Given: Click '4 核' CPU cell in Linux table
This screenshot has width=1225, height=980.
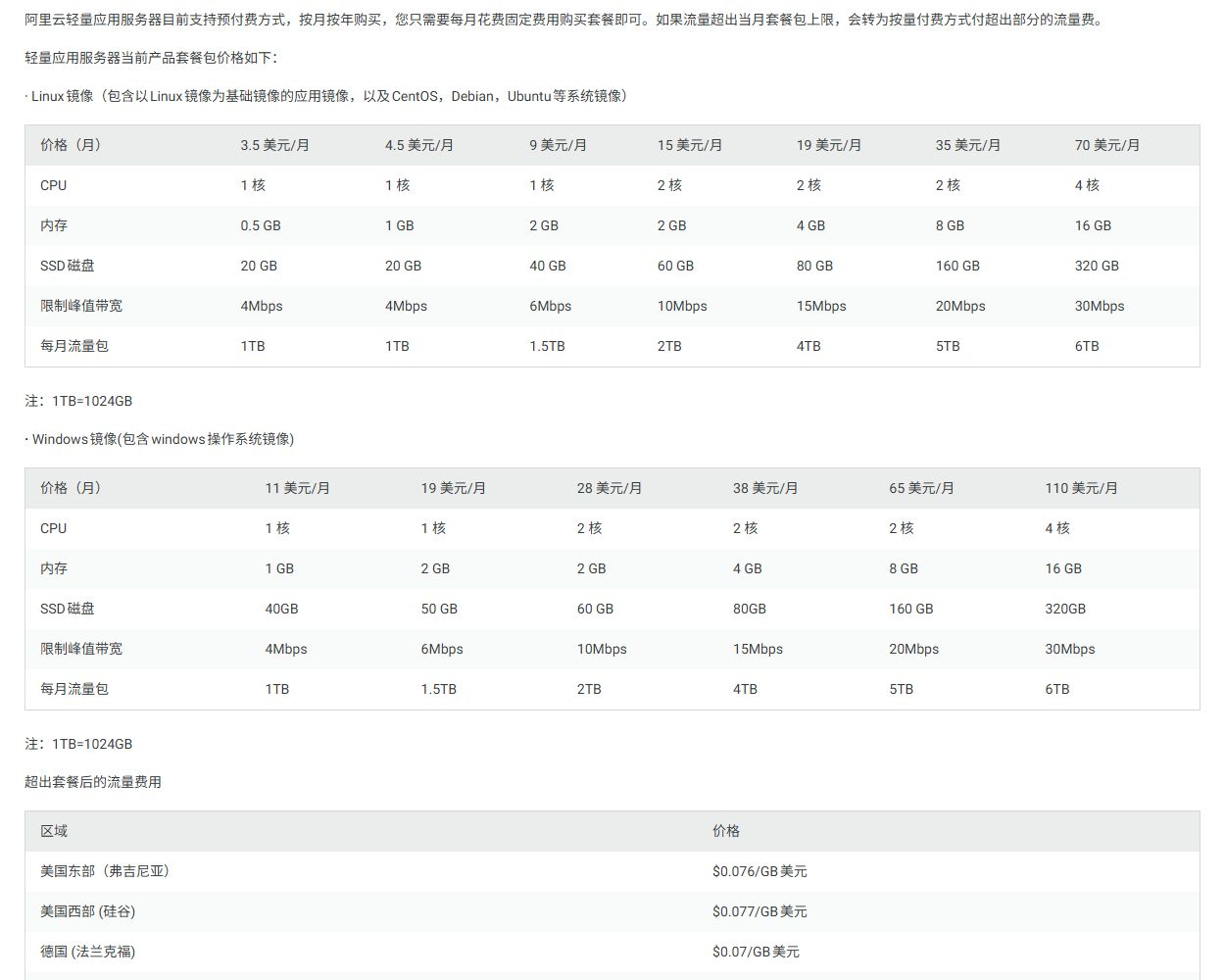Looking at the screenshot, I should click(x=1087, y=185).
